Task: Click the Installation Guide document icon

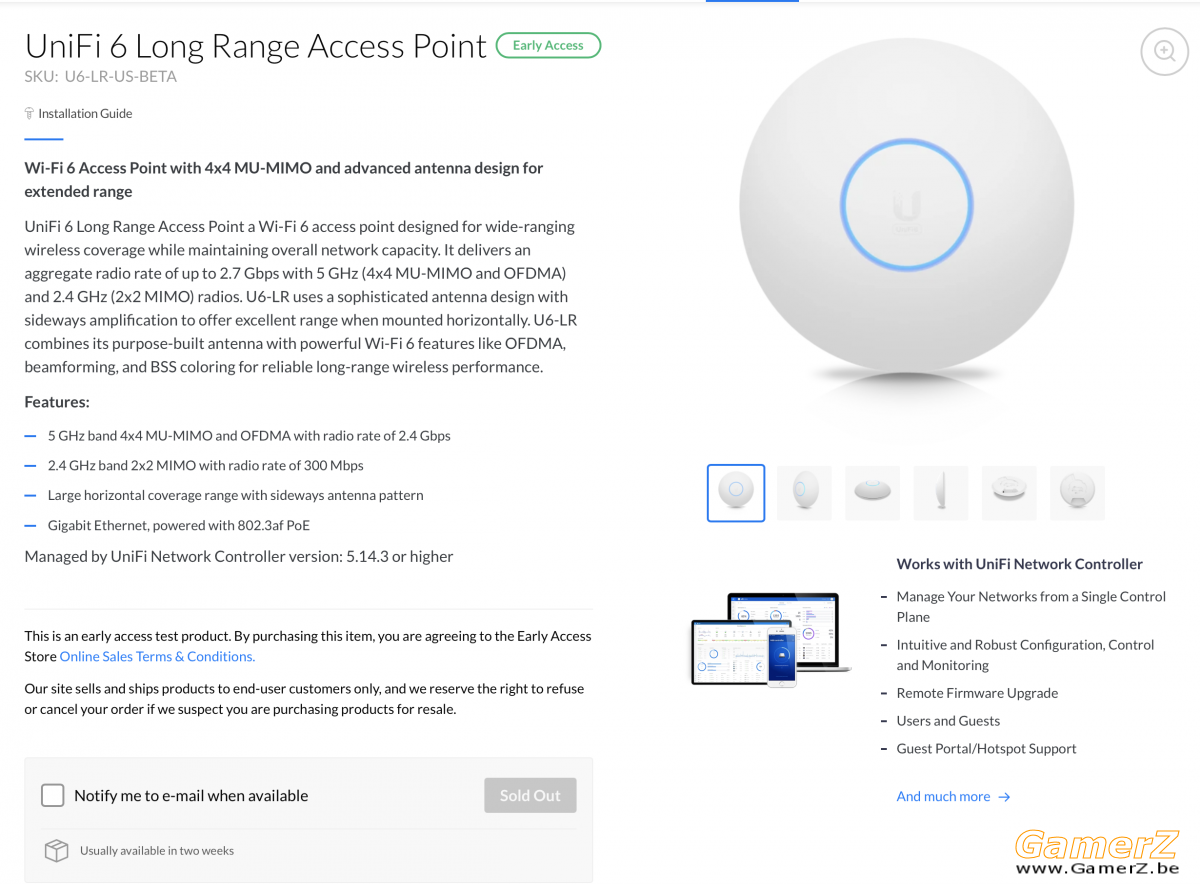Action: click(30, 113)
